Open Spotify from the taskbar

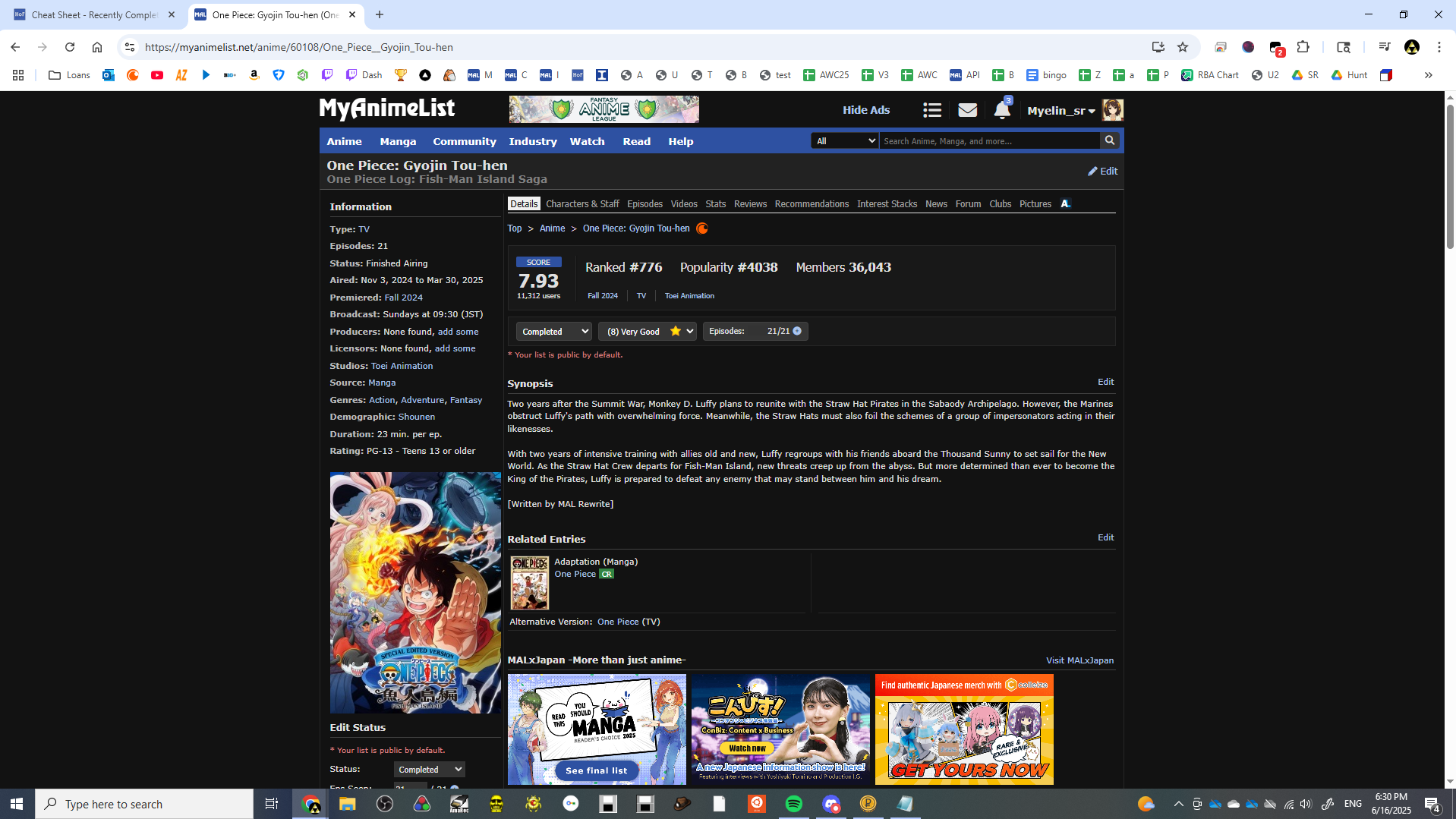point(794,804)
